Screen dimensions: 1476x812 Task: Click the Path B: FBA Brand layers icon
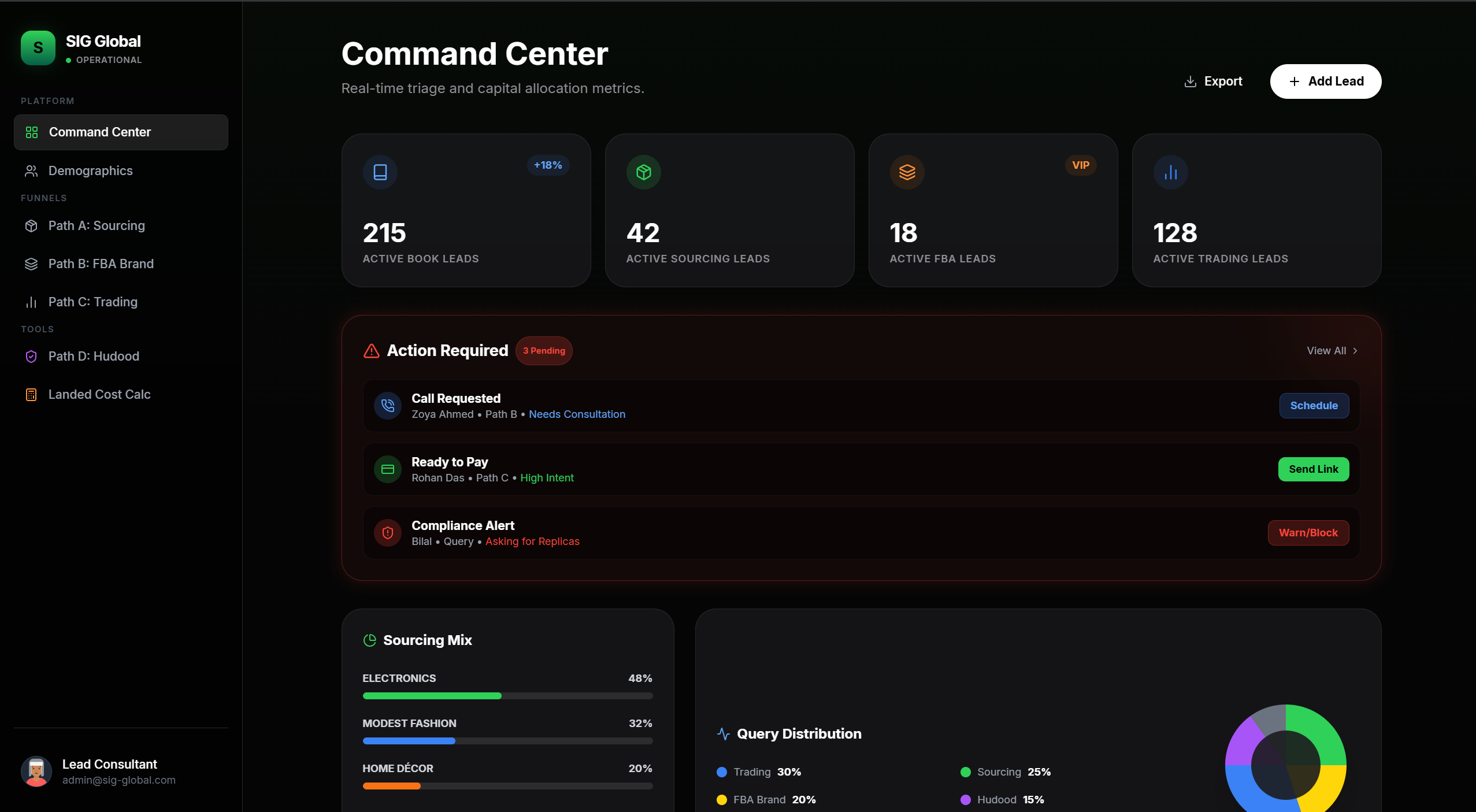click(32, 264)
